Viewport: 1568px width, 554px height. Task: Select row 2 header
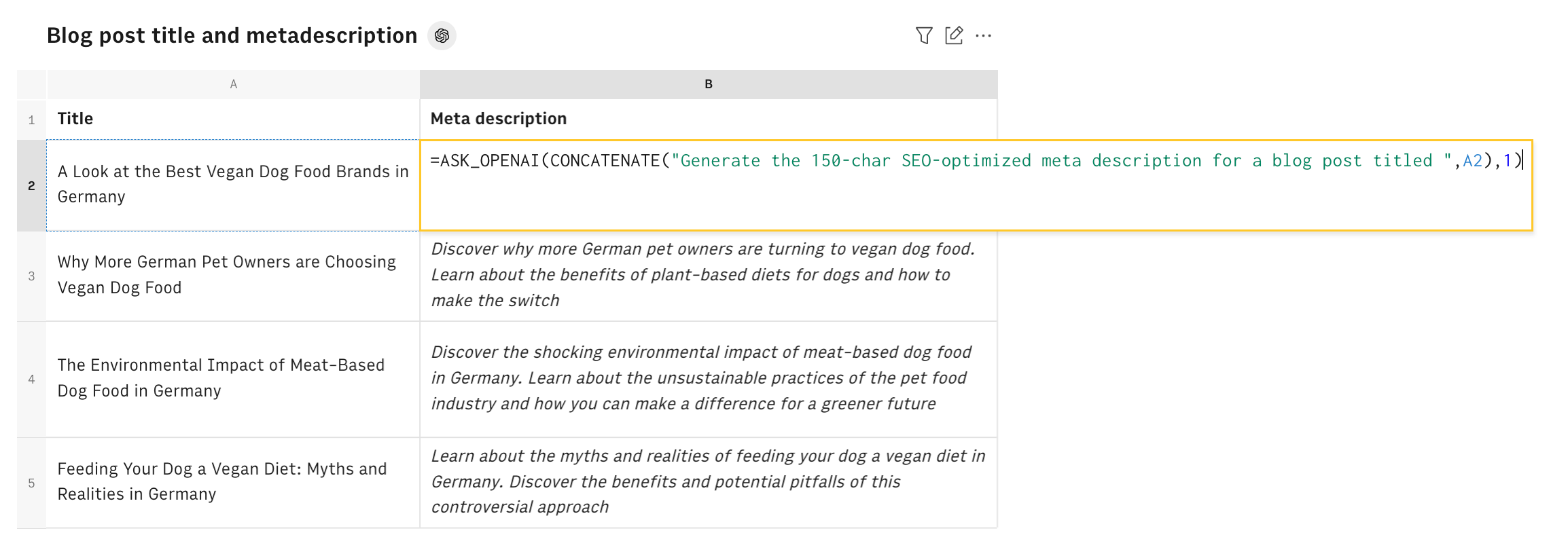point(31,185)
